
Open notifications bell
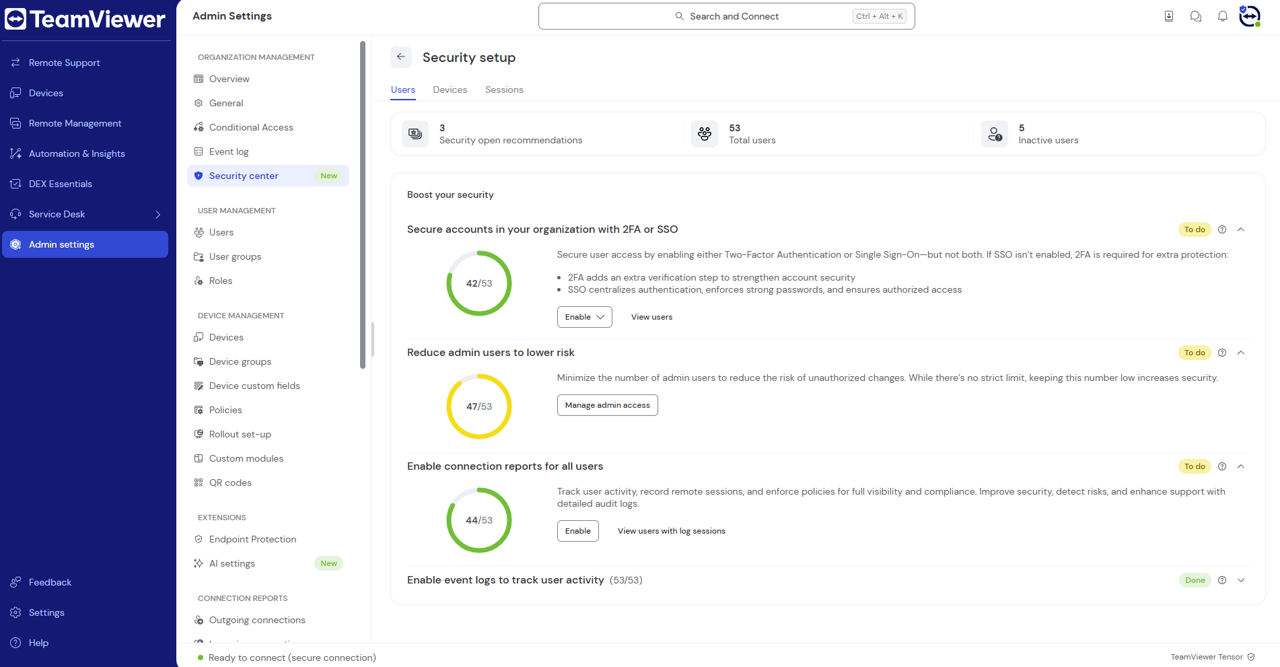click(x=1222, y=16)
